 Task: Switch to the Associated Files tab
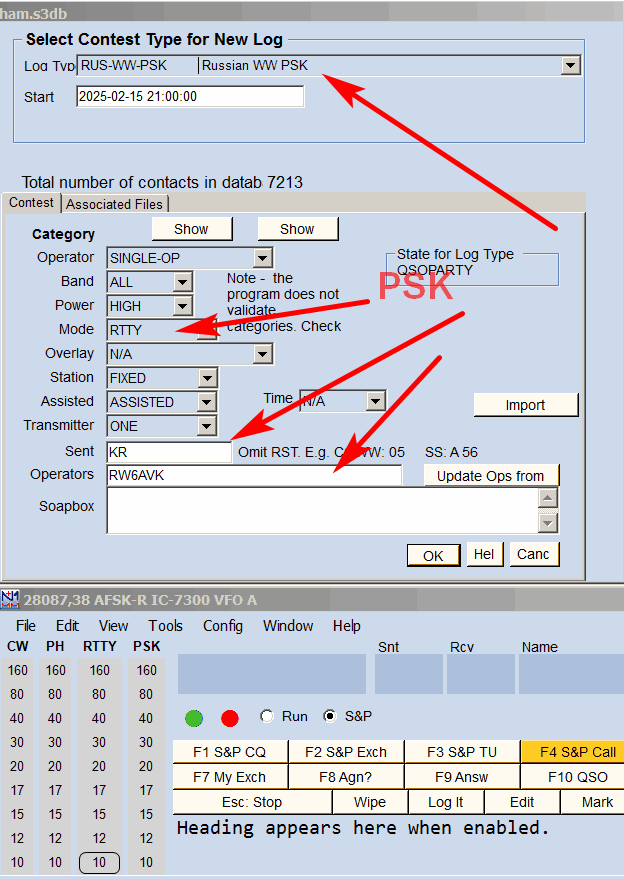[114, 204]
